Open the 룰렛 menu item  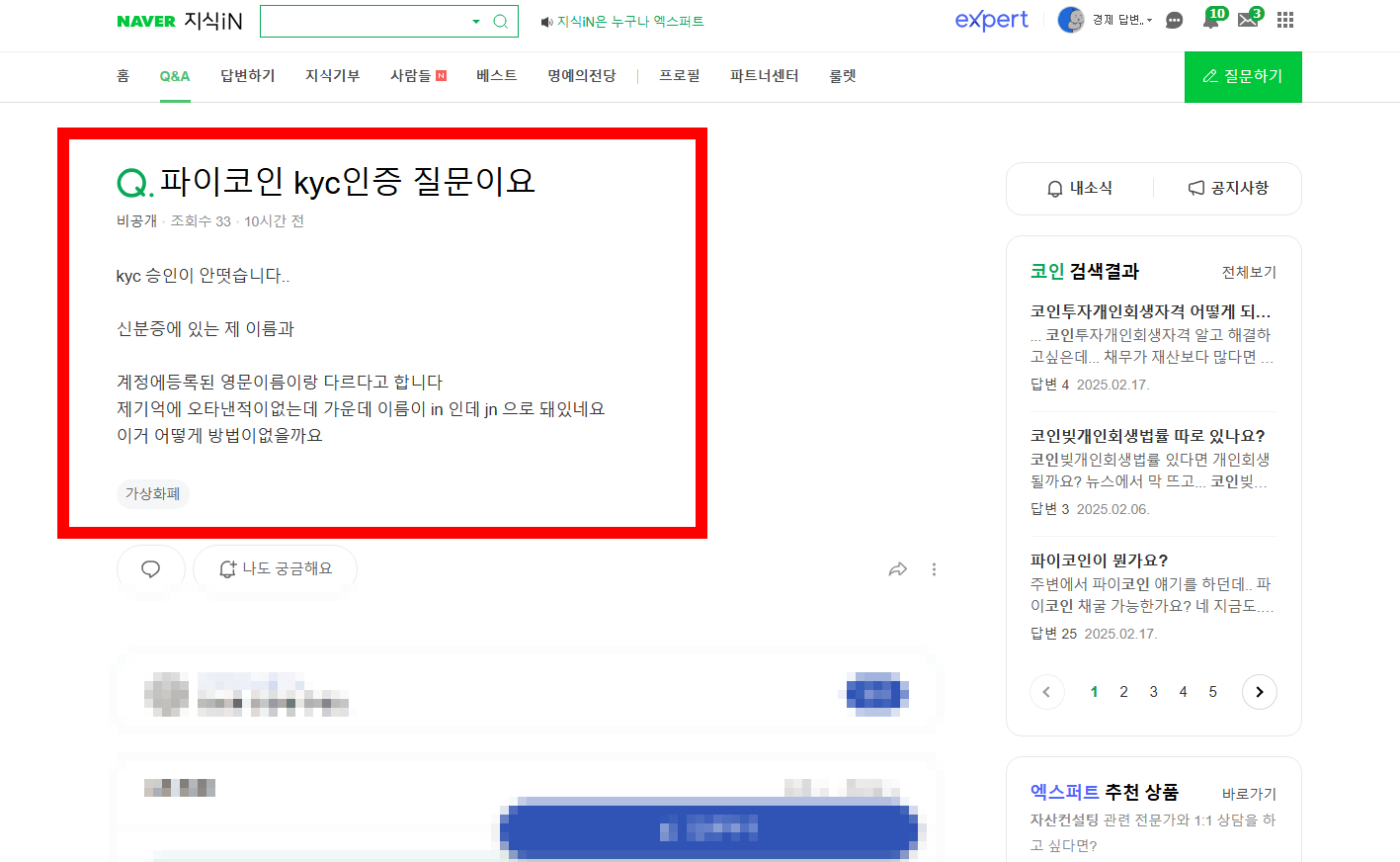843,76
